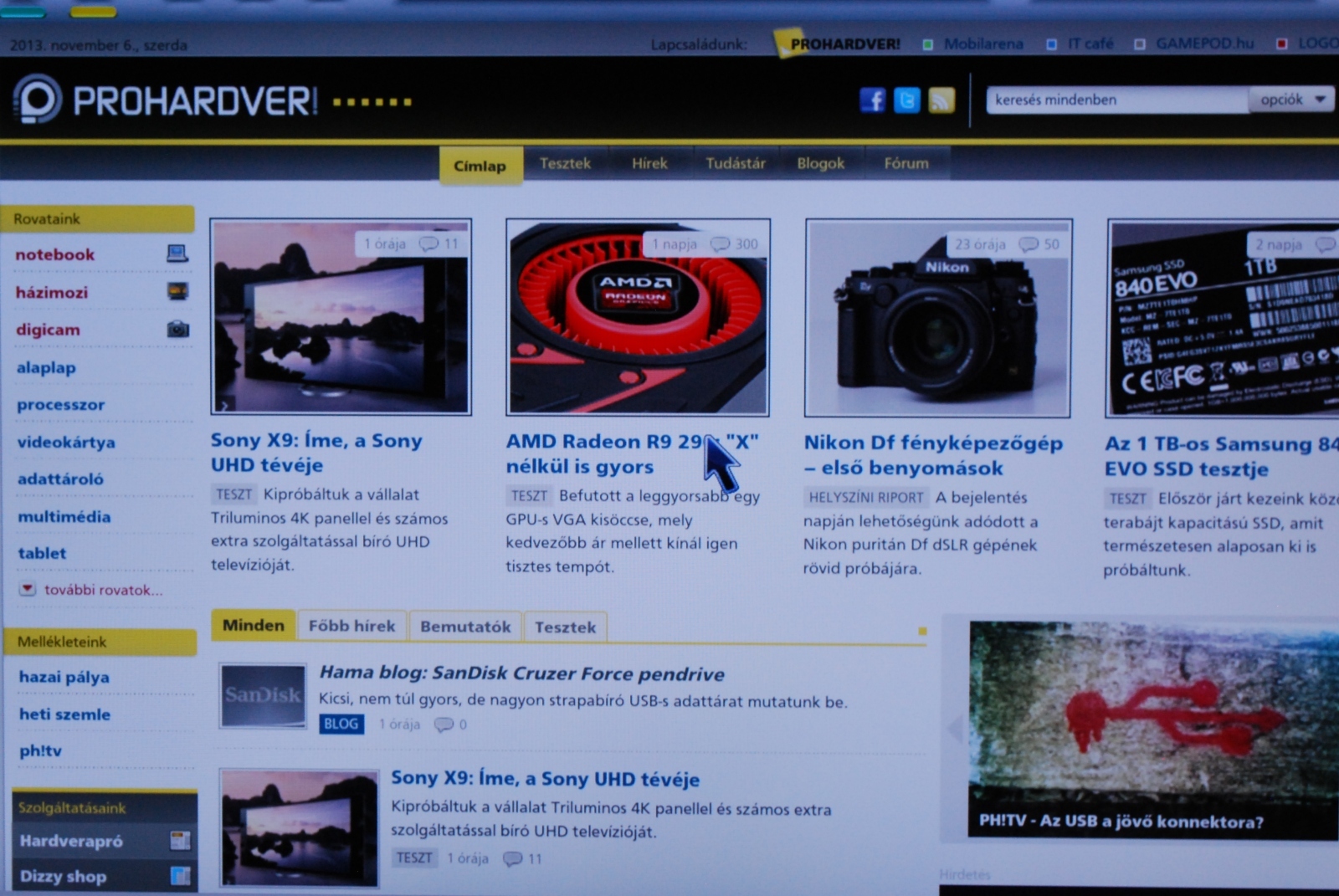Open the ph!tv supplement link

coord(40,750)
